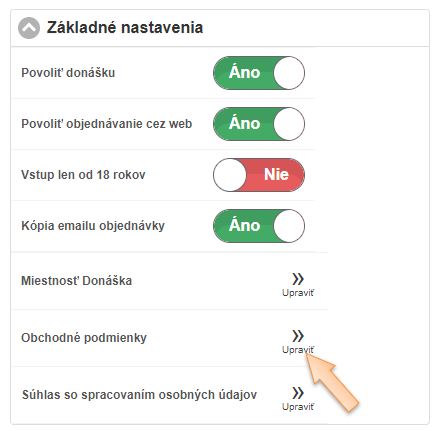441x439 pixels.
Task: Select the Základné nastavenia heading
Action: (125, 27)
